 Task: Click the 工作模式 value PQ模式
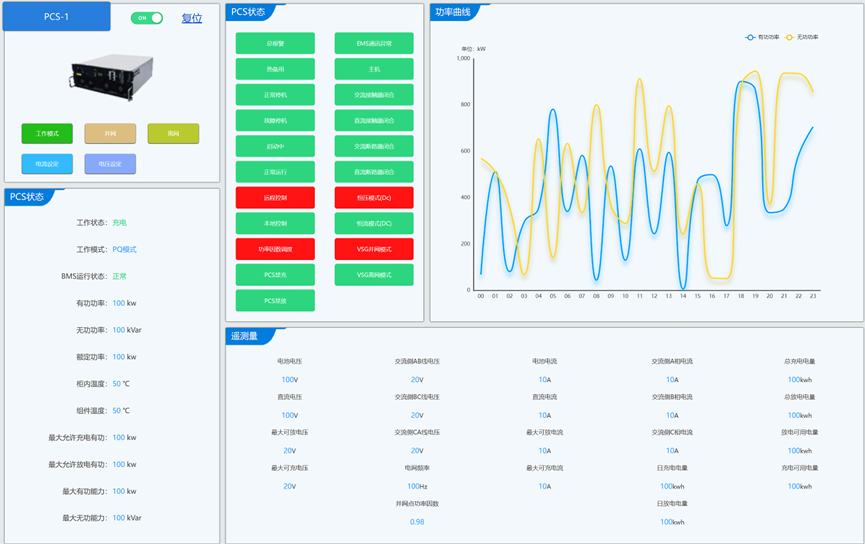(124, 249)
